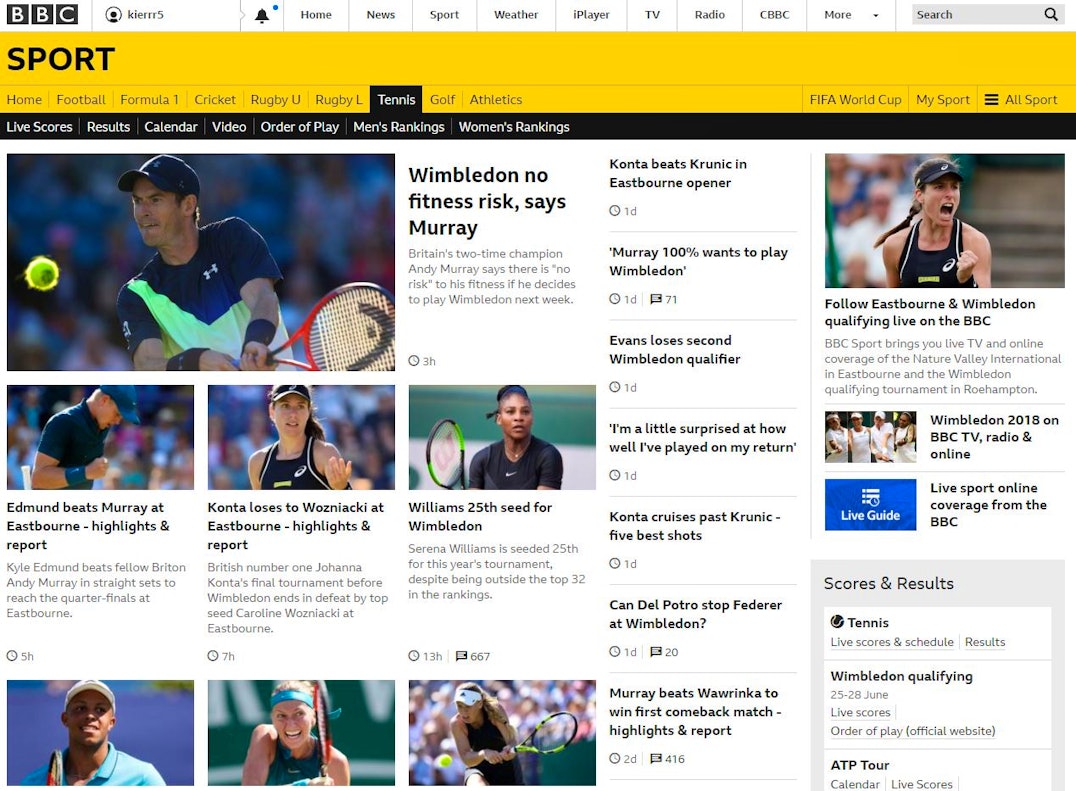Click the kierrr5 account profile icon
The width and height of the screenshot is (1076, 791).
[114, 14]
